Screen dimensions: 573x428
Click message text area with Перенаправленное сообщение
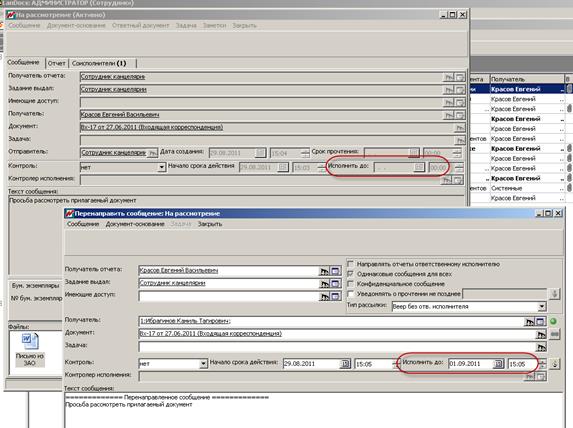point(314,410)
